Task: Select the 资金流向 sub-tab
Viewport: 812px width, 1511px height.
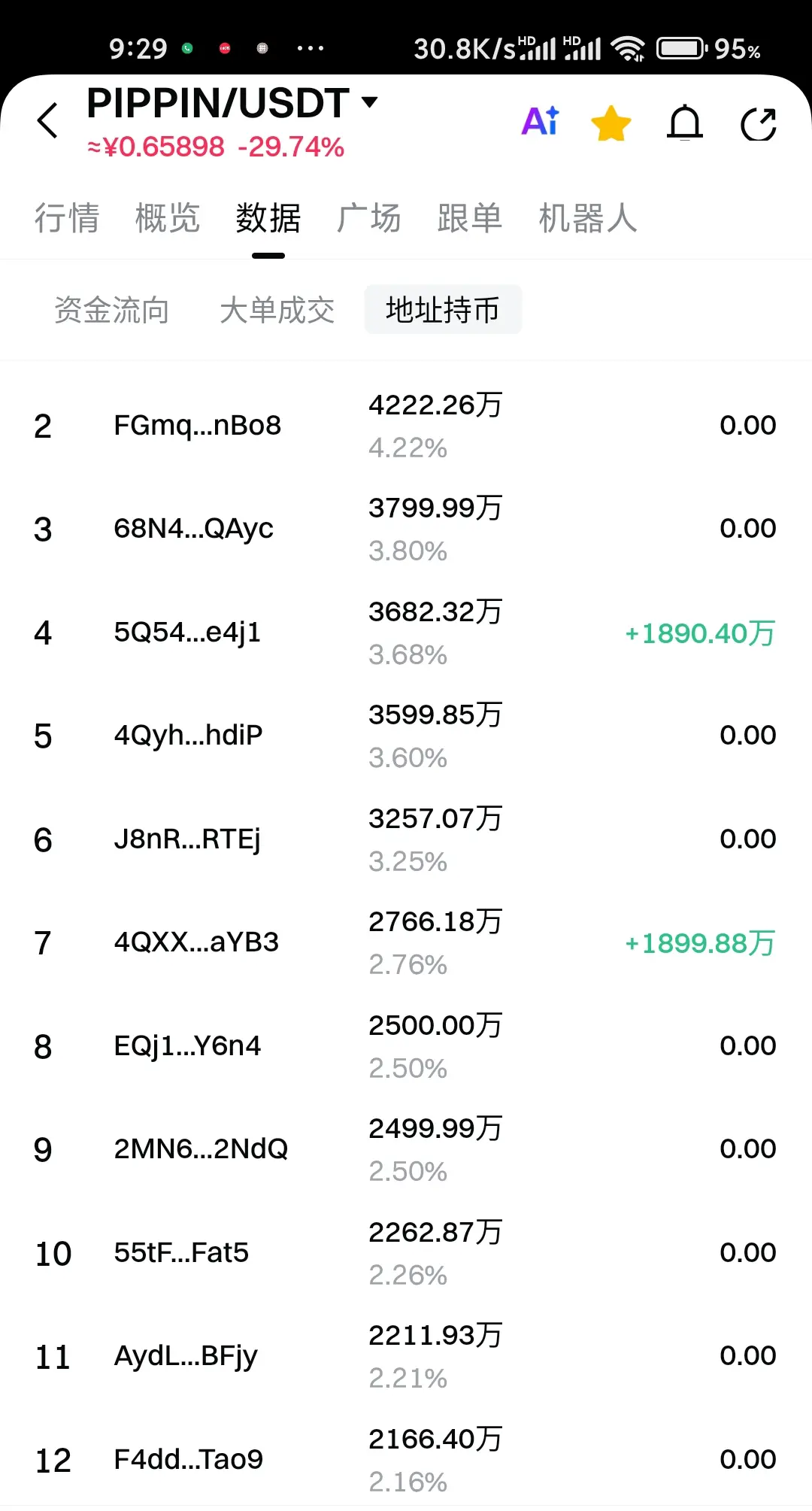Action: pyautogui.click(x=111, y=310)
